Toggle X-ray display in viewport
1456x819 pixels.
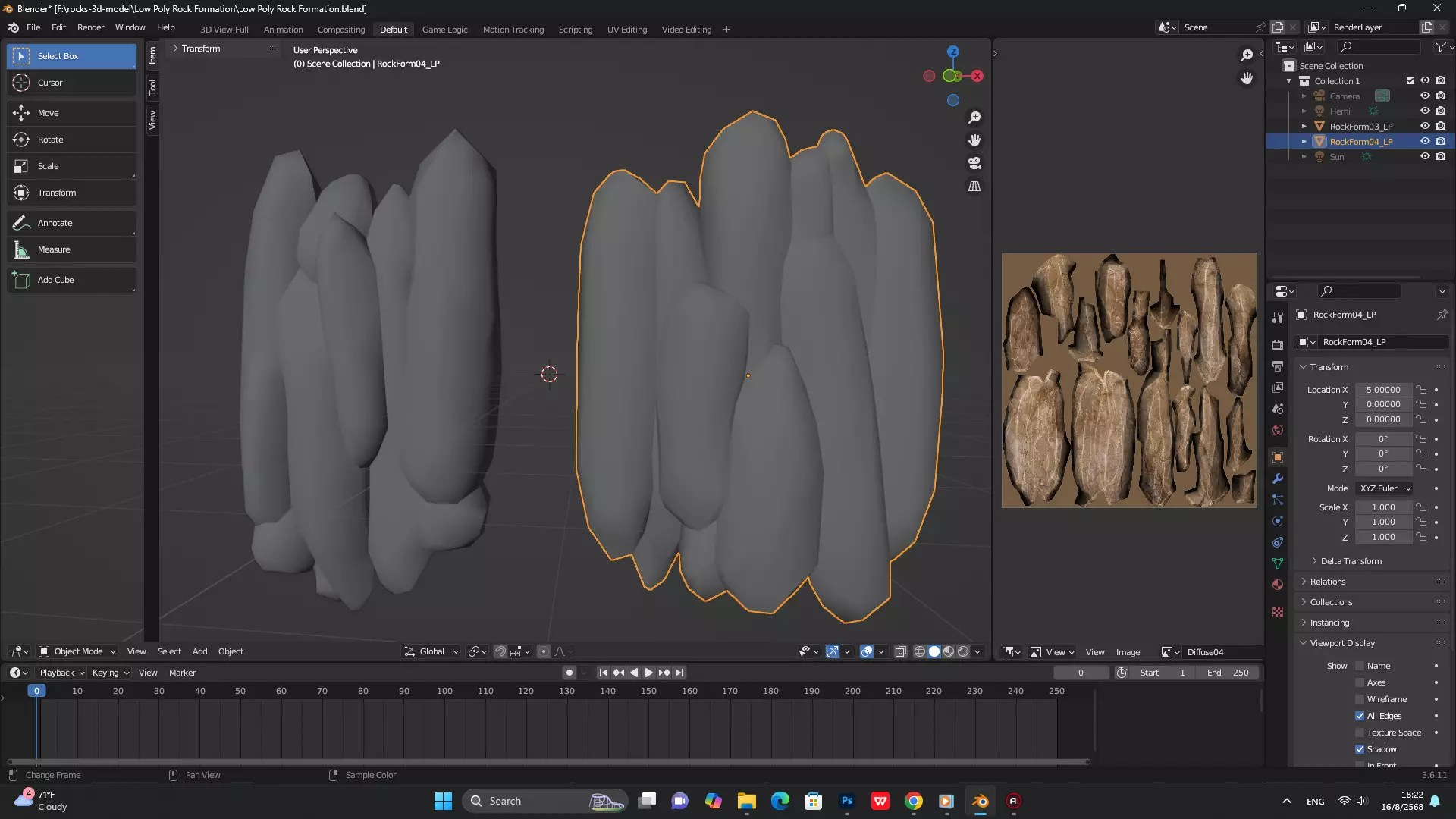pyautogui.click(x=900, y=651)
